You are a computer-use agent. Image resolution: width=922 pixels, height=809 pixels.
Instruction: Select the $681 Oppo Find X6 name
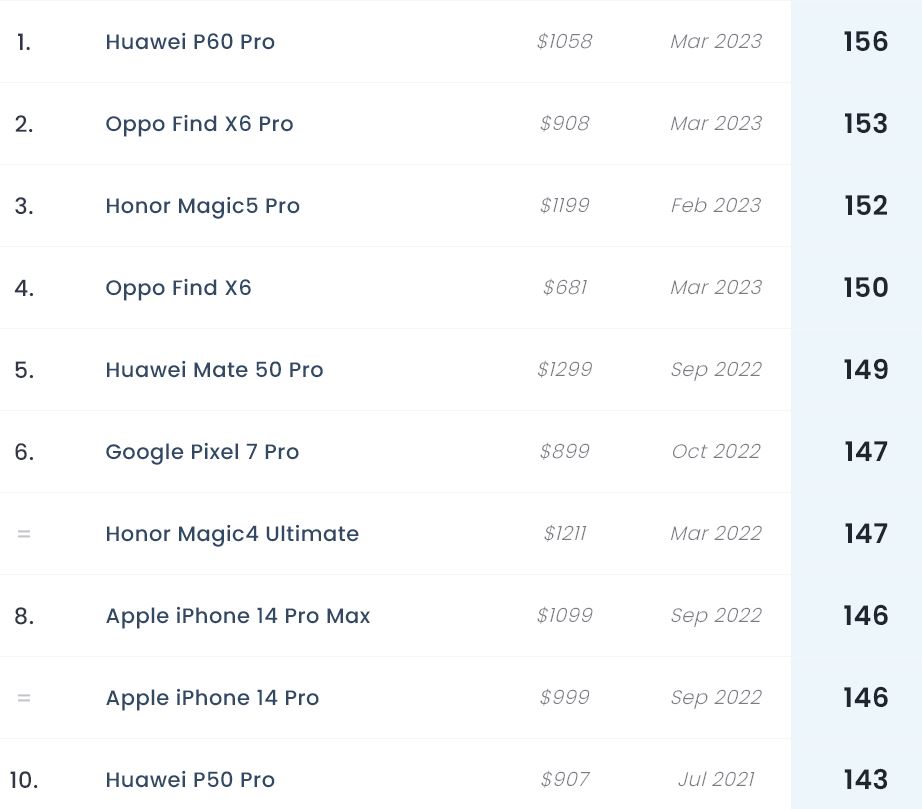178,288
